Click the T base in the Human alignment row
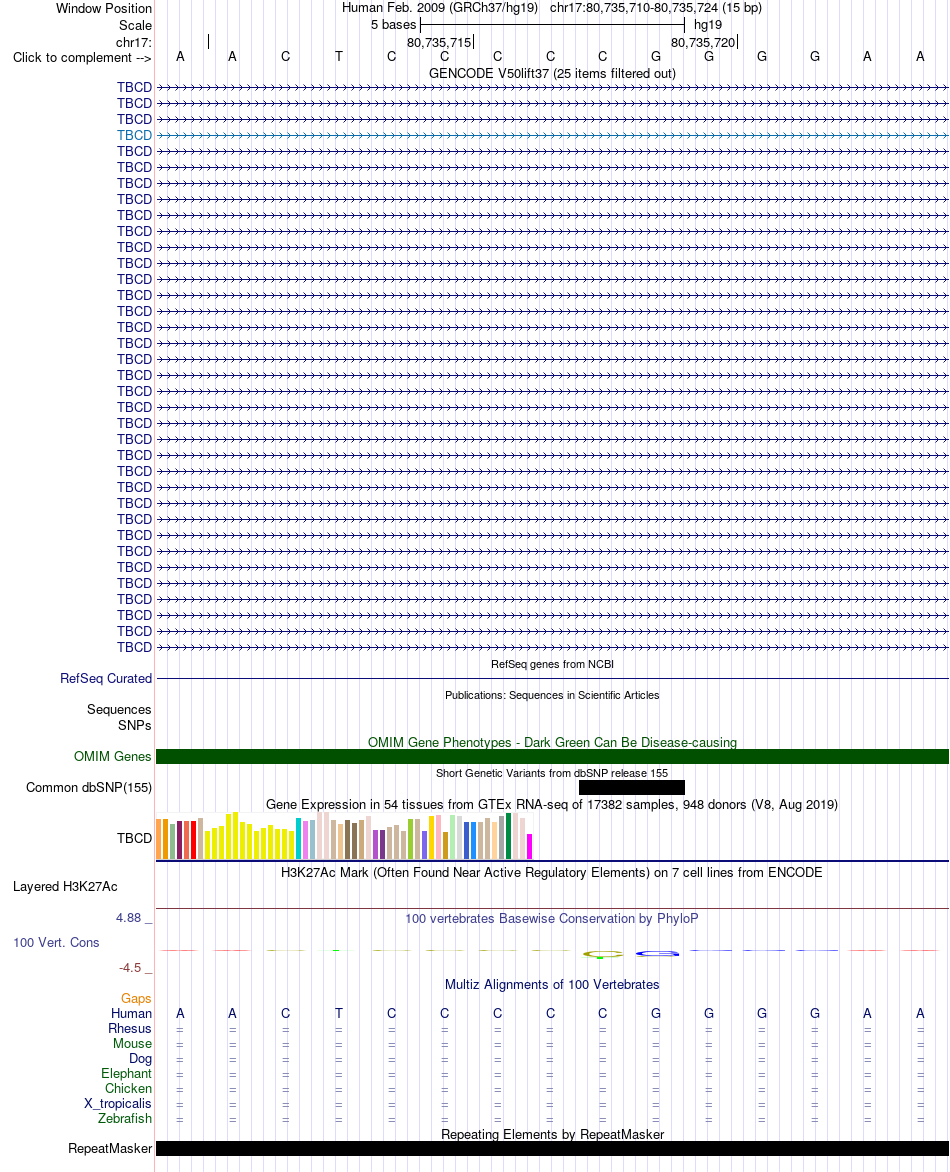The image size is (950, 1172). click(339, 1014)
